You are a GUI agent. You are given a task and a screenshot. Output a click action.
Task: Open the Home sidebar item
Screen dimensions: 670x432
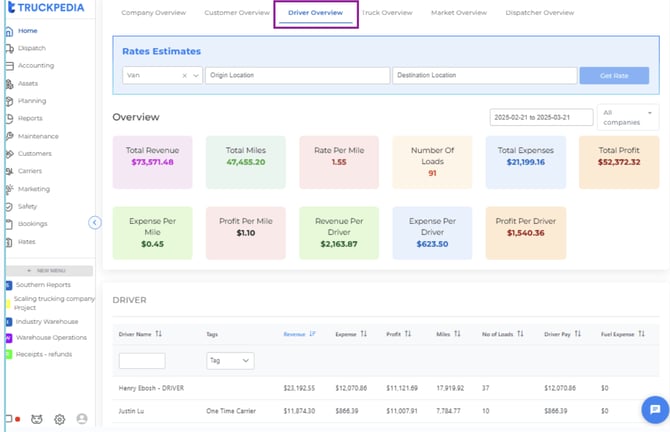tap(27, 31)
